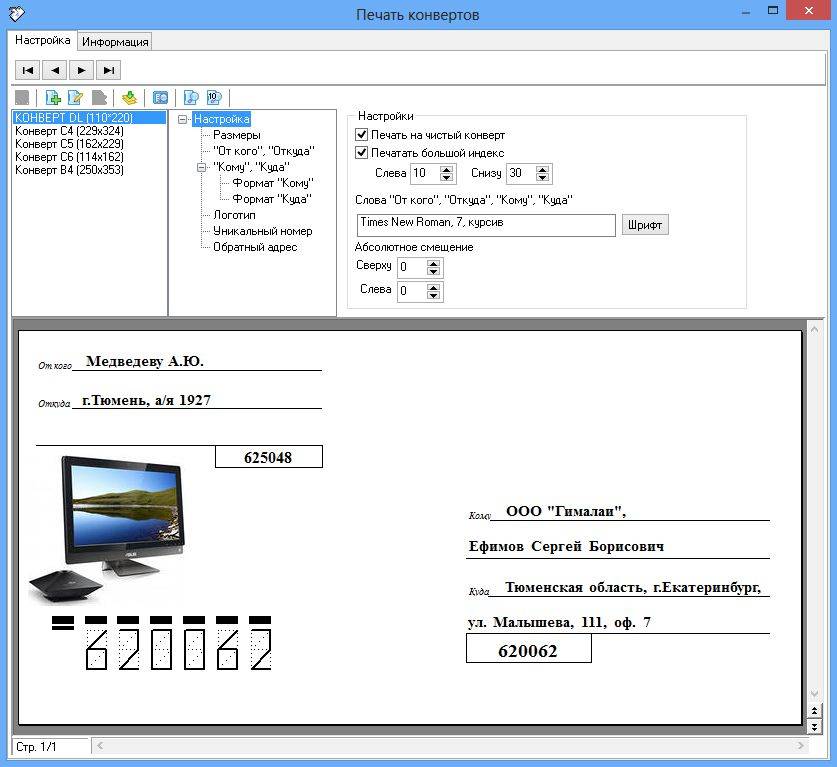The image size is (837, 767).
Task: Collapse the "Кому", "Куда" tree node
Action: pyautogui.click(x=202, y=167)
